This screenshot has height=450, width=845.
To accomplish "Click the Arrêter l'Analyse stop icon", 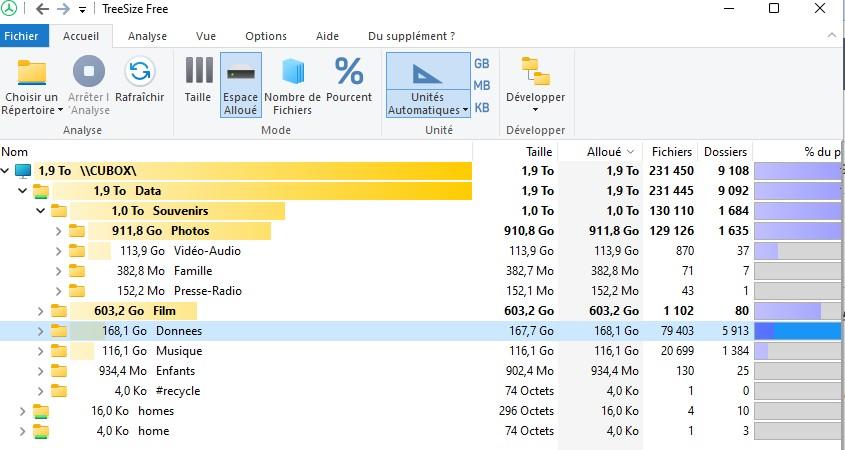I will (x=89, y=72).
